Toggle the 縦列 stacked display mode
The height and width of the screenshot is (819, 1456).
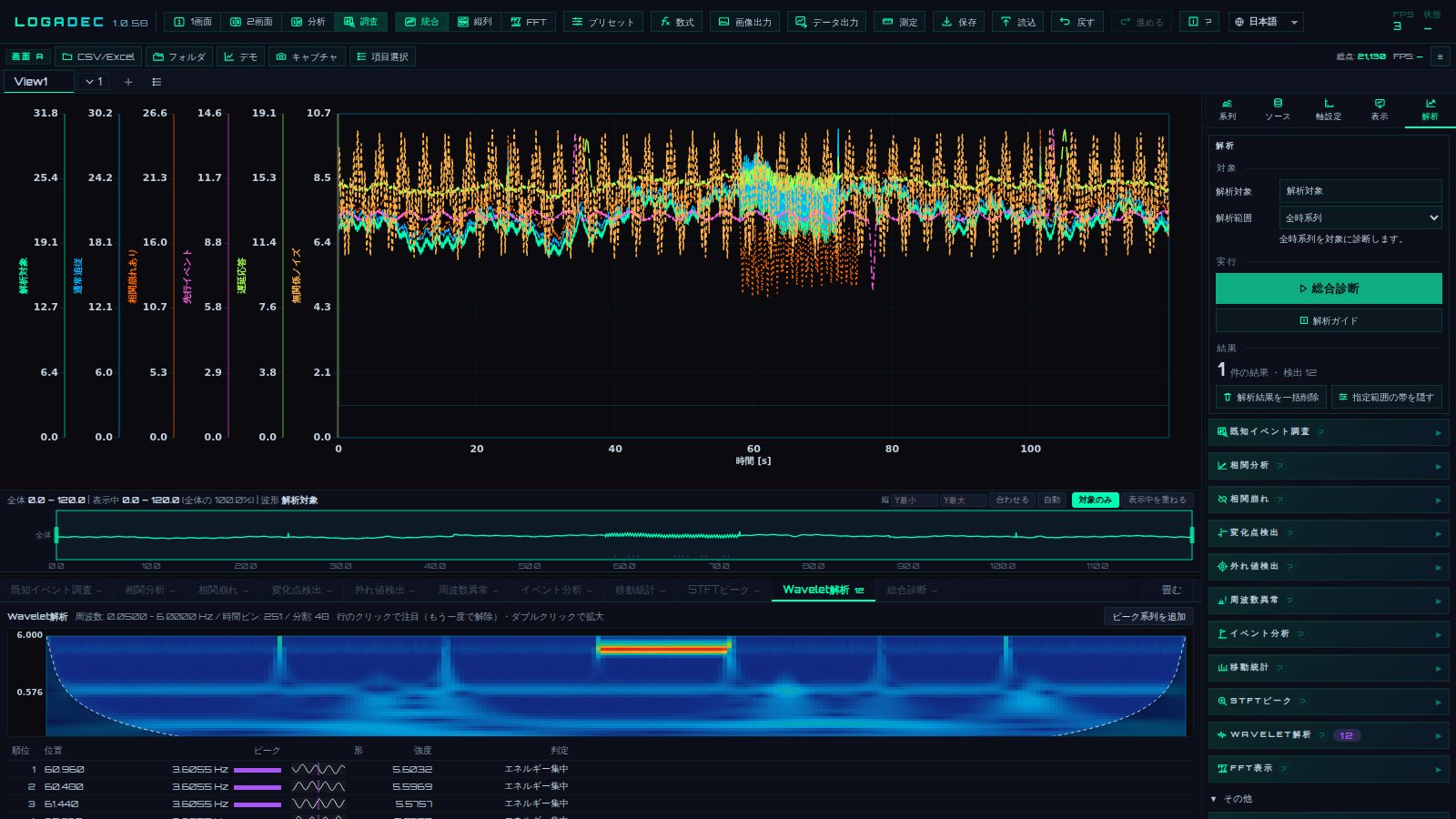(x=475, y=22)
